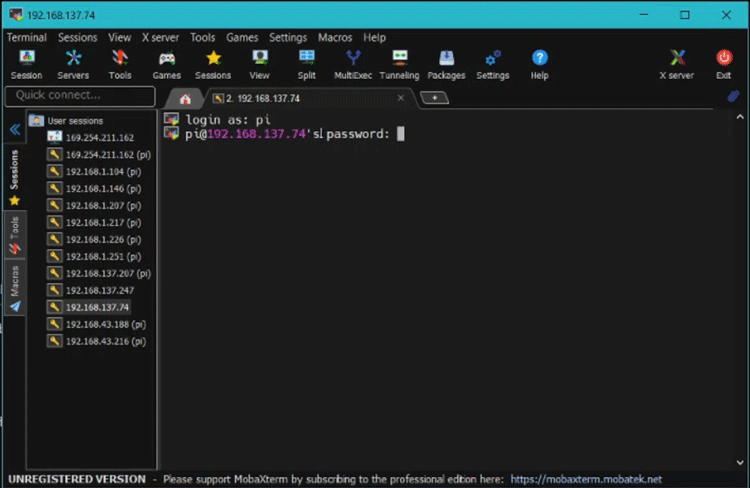Select the 192.168.137.247 session
The height and width of the screenshot is (488, 750).
point(99,290)
